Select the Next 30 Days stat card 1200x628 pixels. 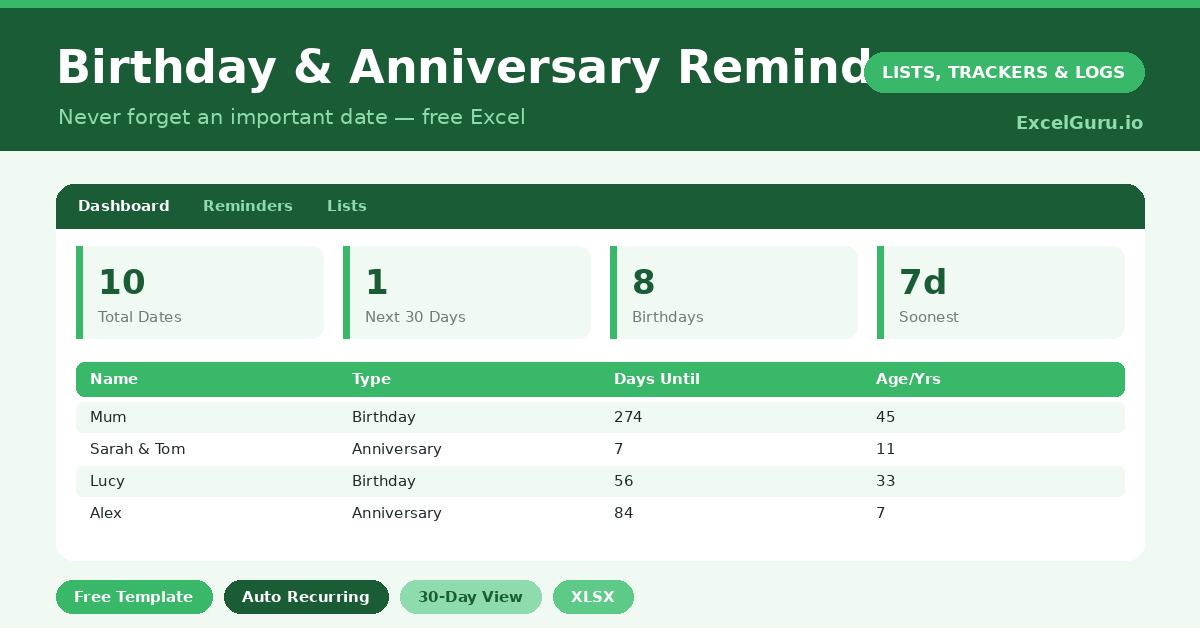click(x=467, y=292)
